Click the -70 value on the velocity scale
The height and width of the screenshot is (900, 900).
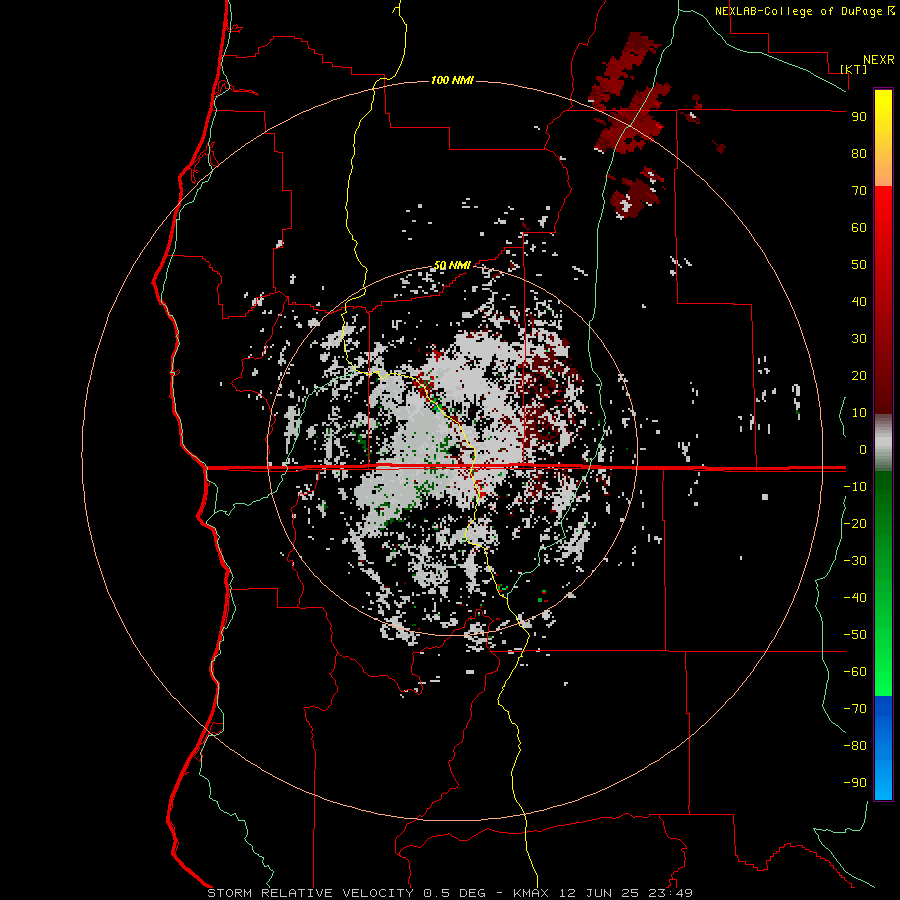(x=855, y=709)
